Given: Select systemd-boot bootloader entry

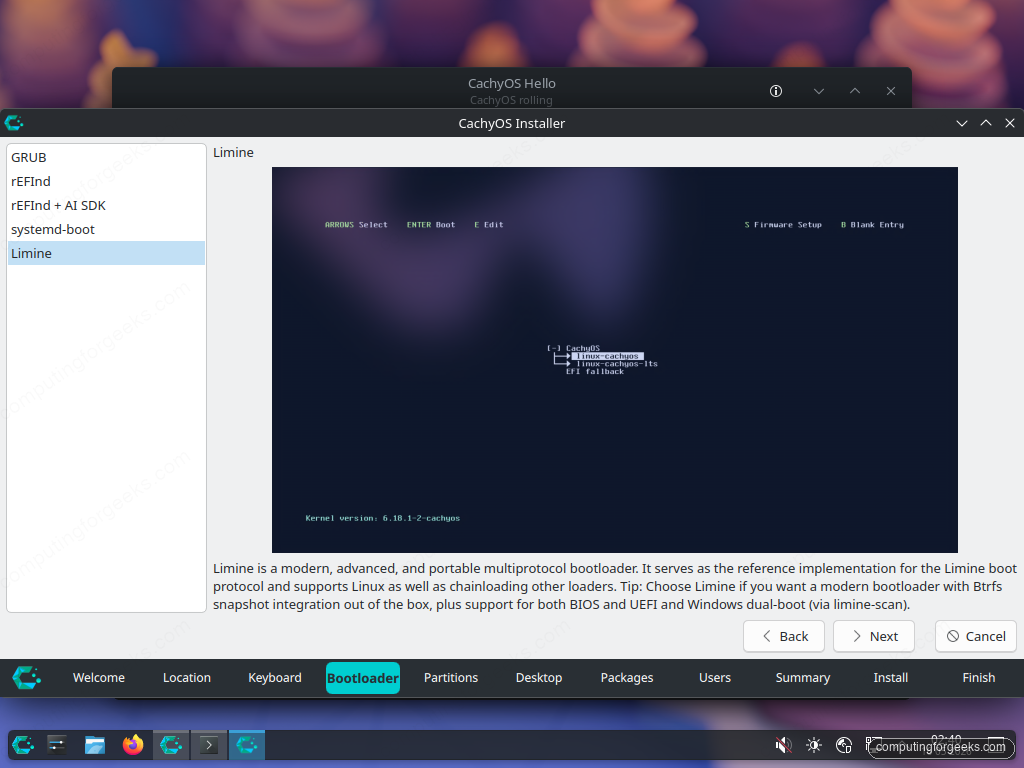Looking at the screenshot, I should coord(106,229).
